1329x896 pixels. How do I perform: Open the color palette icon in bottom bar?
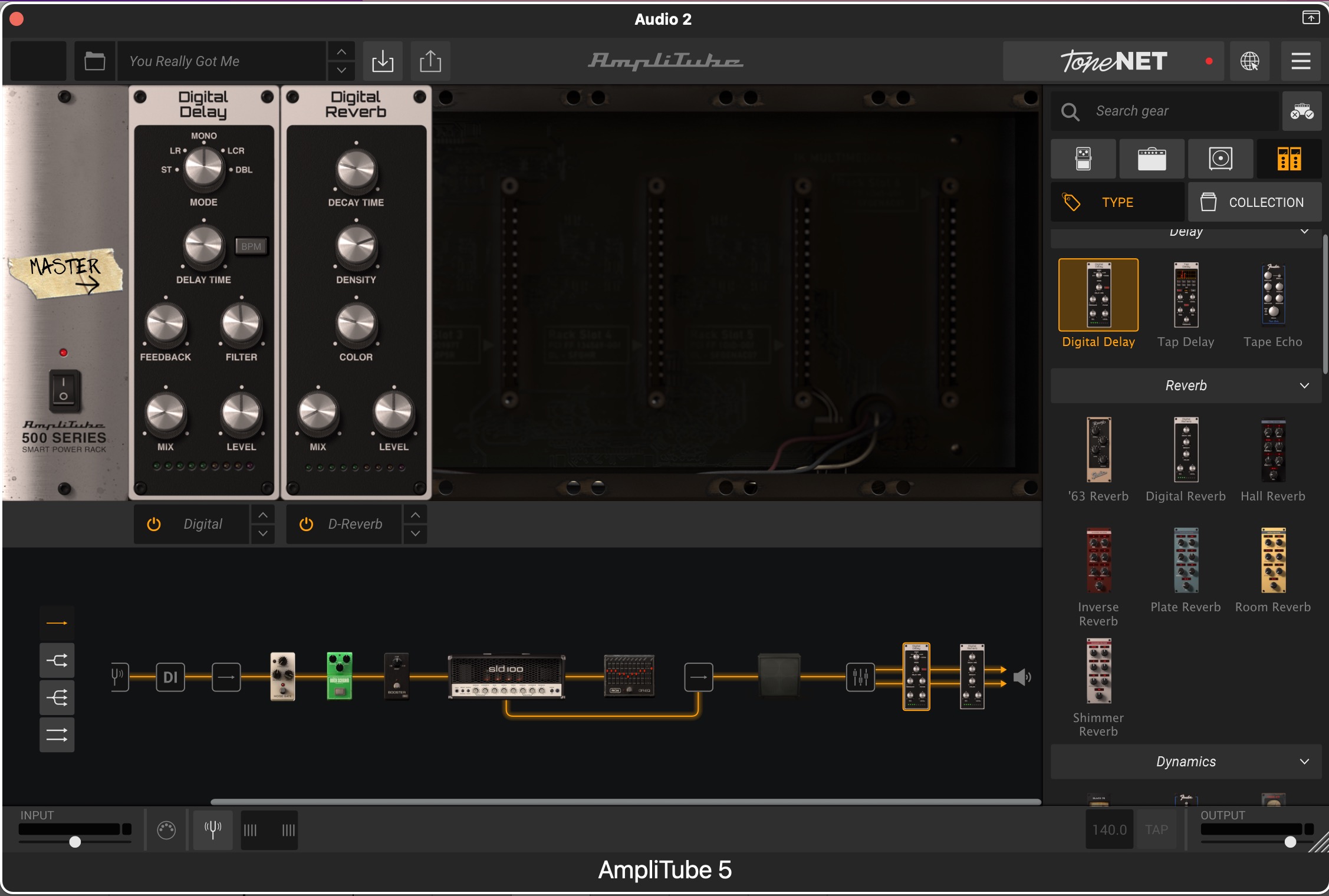166,830
